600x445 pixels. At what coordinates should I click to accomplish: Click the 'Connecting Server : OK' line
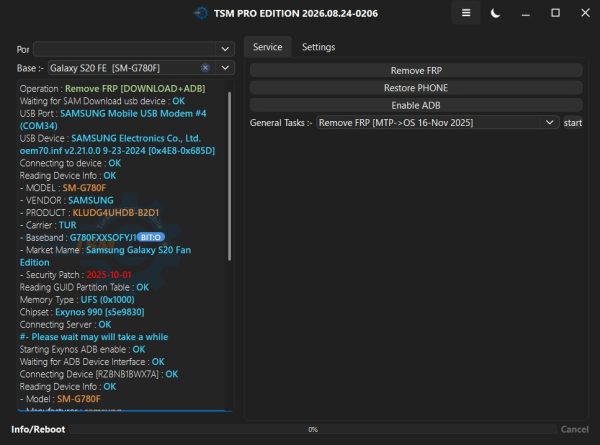tap(65, 324)
